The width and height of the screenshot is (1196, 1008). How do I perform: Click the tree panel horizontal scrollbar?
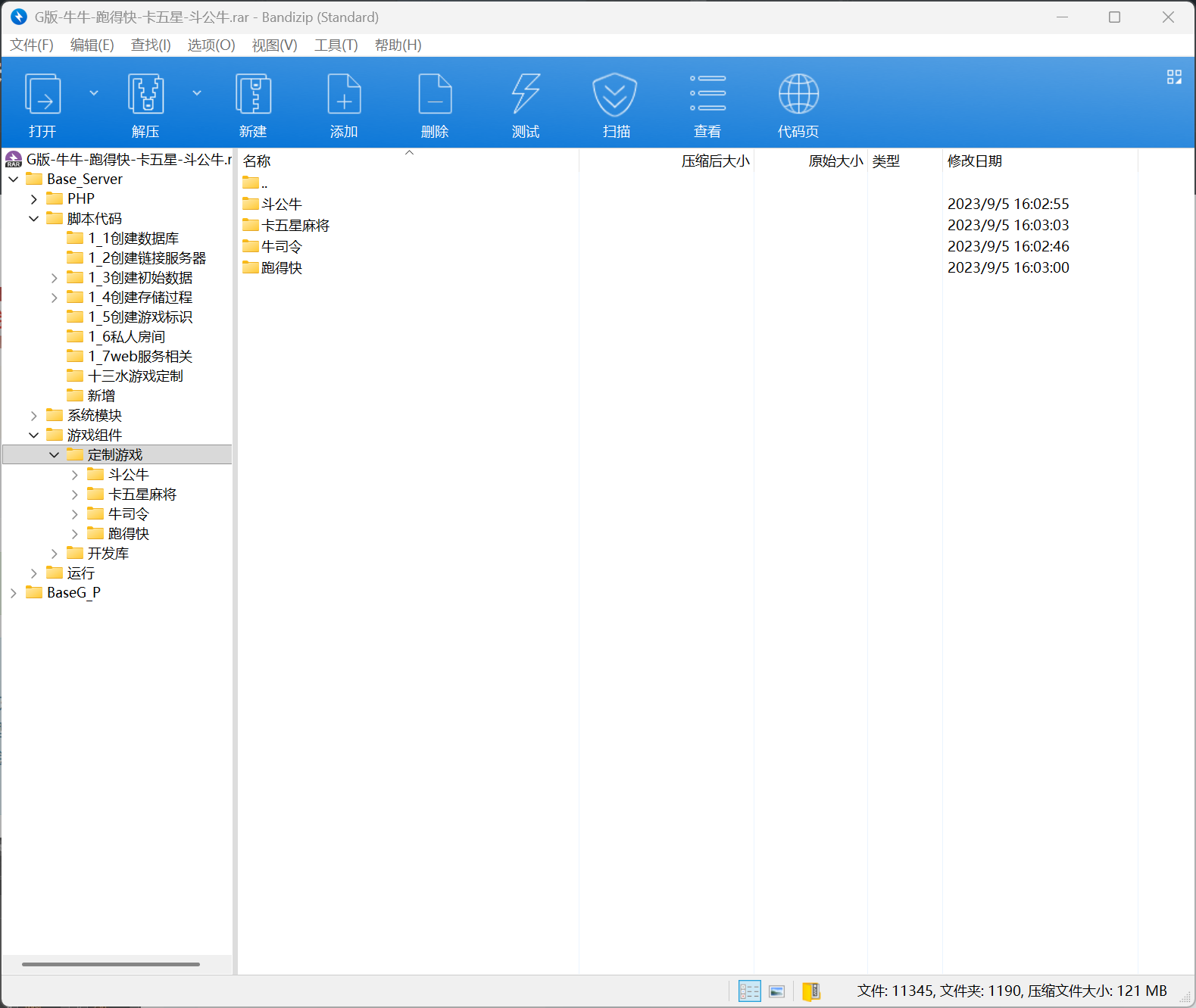[111, 964]
